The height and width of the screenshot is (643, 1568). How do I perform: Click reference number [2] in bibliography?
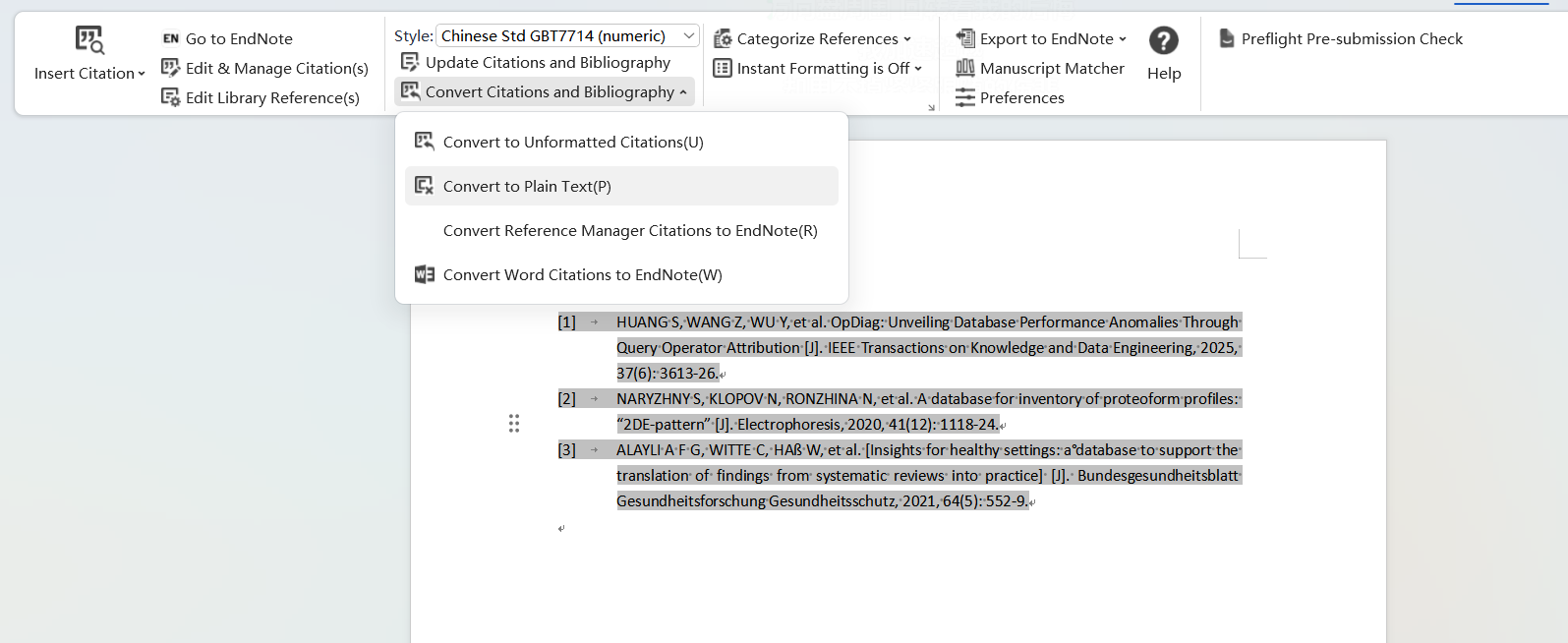click(567, 399)
